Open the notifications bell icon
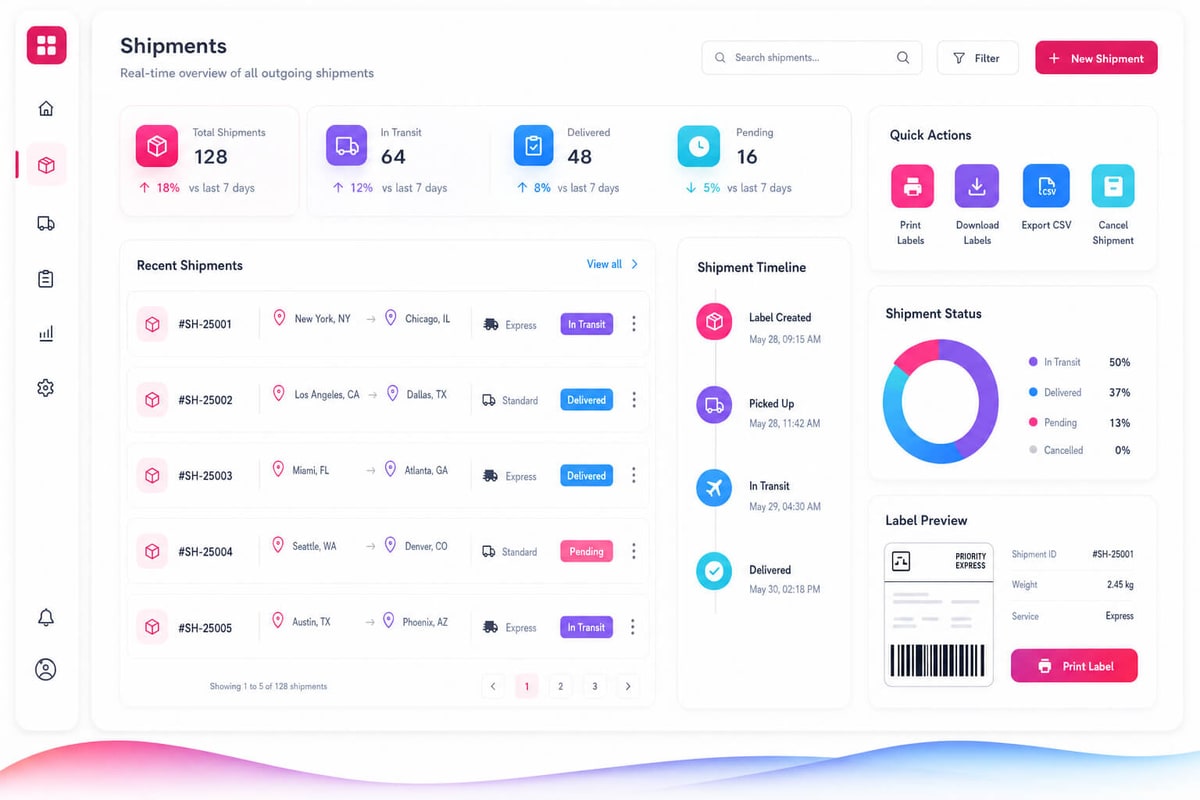The height and width of the screenshot is (800, 1200). pyautogui.click(x=46, y=617)
